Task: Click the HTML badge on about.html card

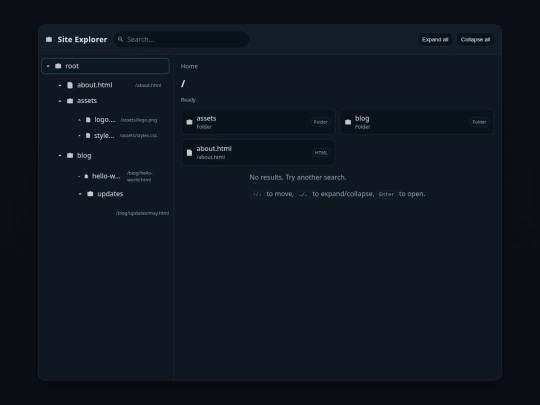Action: click(321, 153)
